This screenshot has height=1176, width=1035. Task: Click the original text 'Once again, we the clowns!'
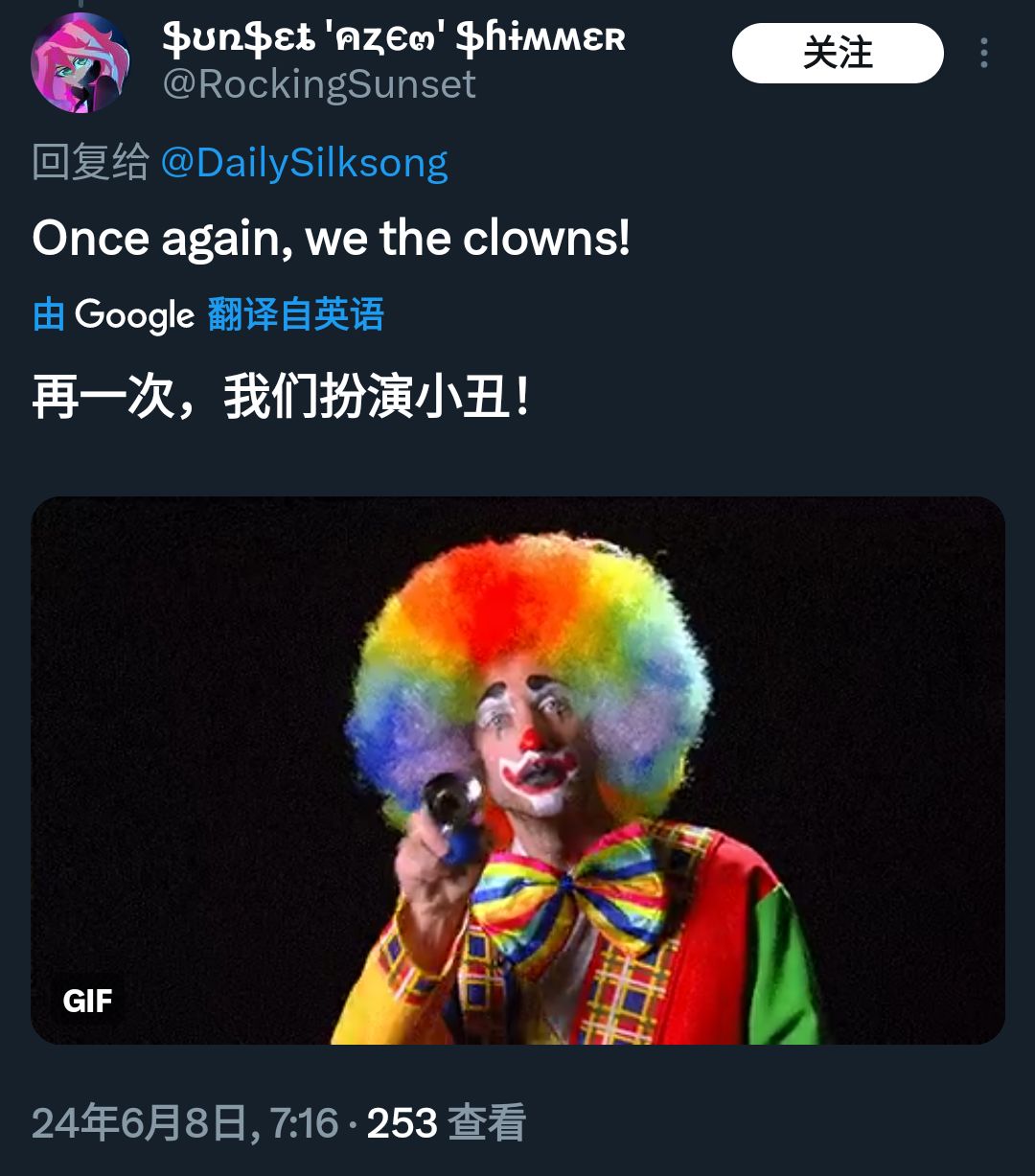331,238
